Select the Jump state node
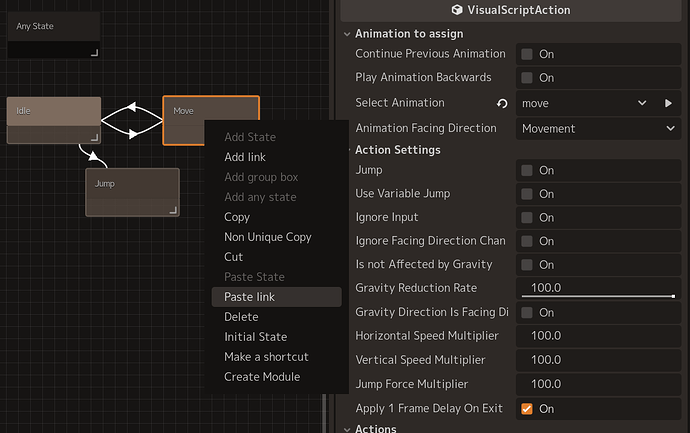Viewport: 690px width, 433px height. coord(132,192)
